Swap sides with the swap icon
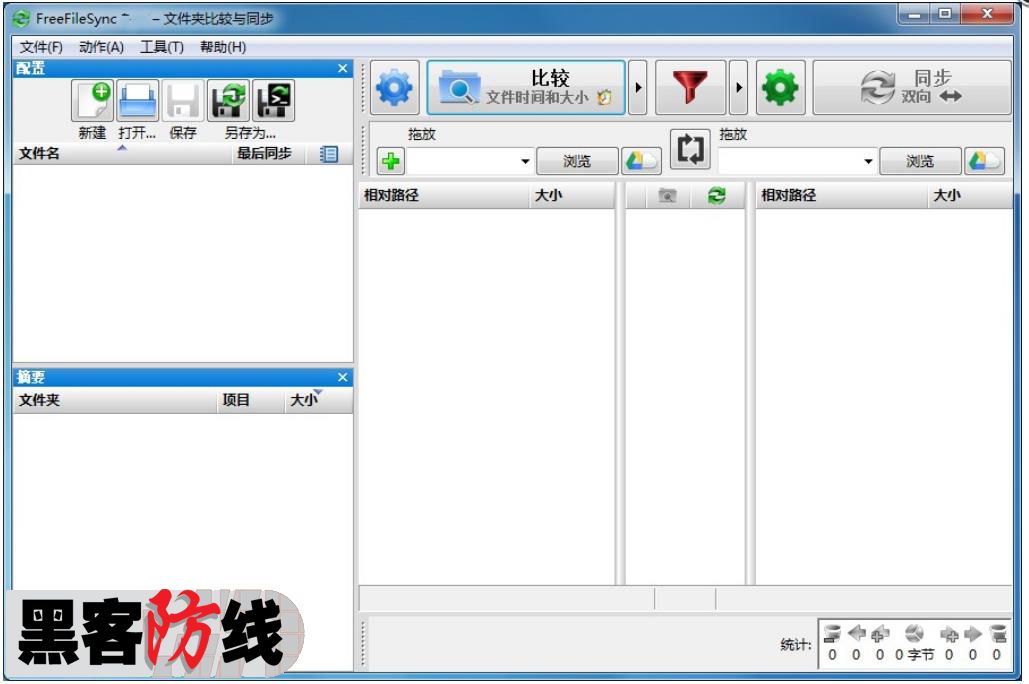This screenshot has width=1029, height=684. pyautogui.click(x=690, y=149)
